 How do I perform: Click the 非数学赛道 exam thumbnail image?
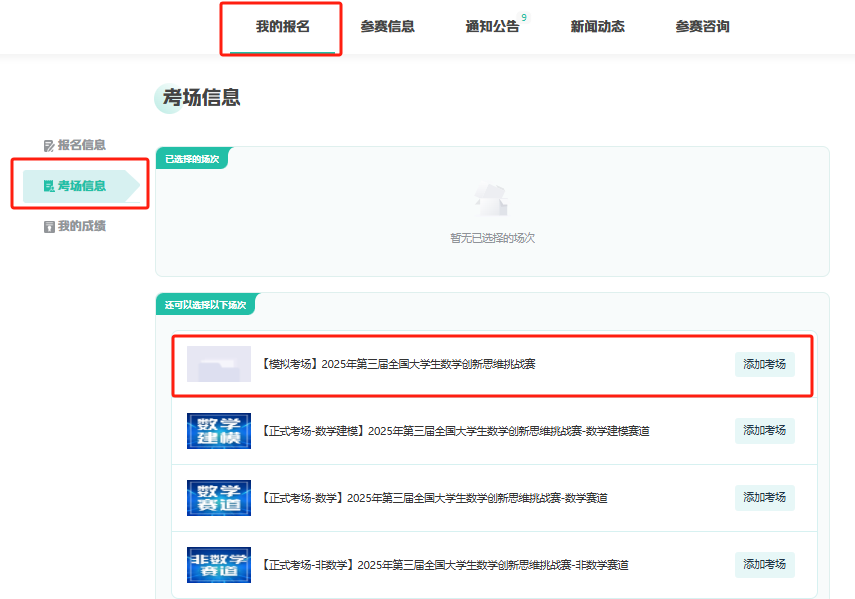pos(219,565)
